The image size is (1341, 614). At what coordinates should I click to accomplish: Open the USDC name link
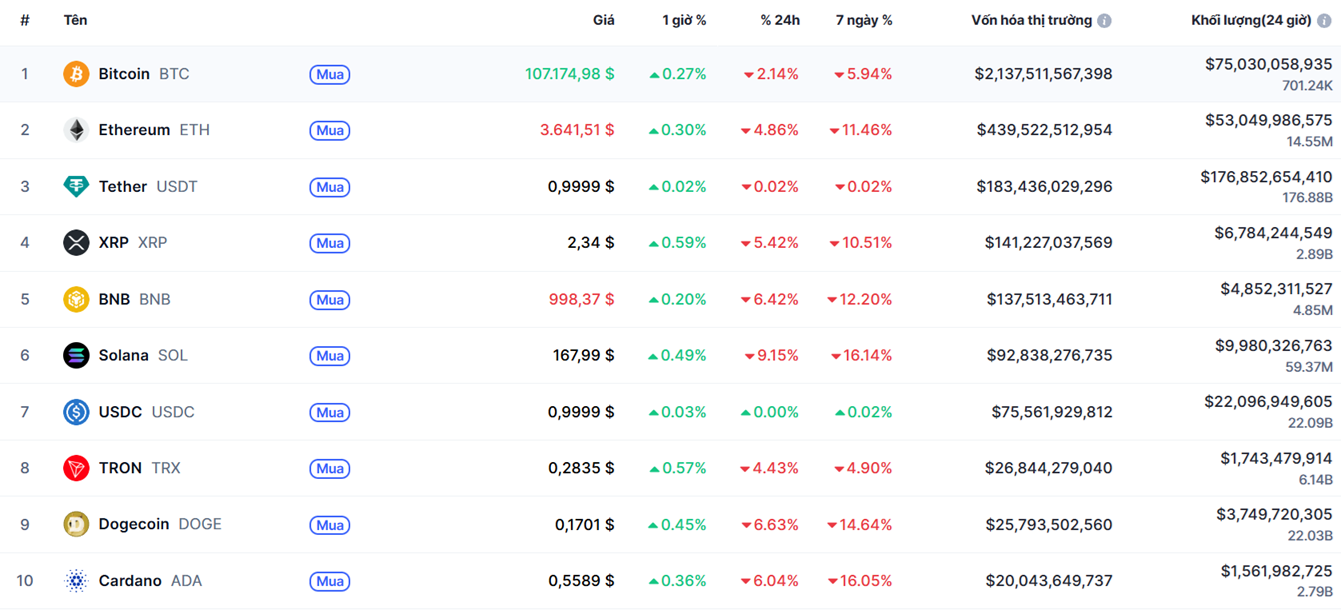coord(146,412)
